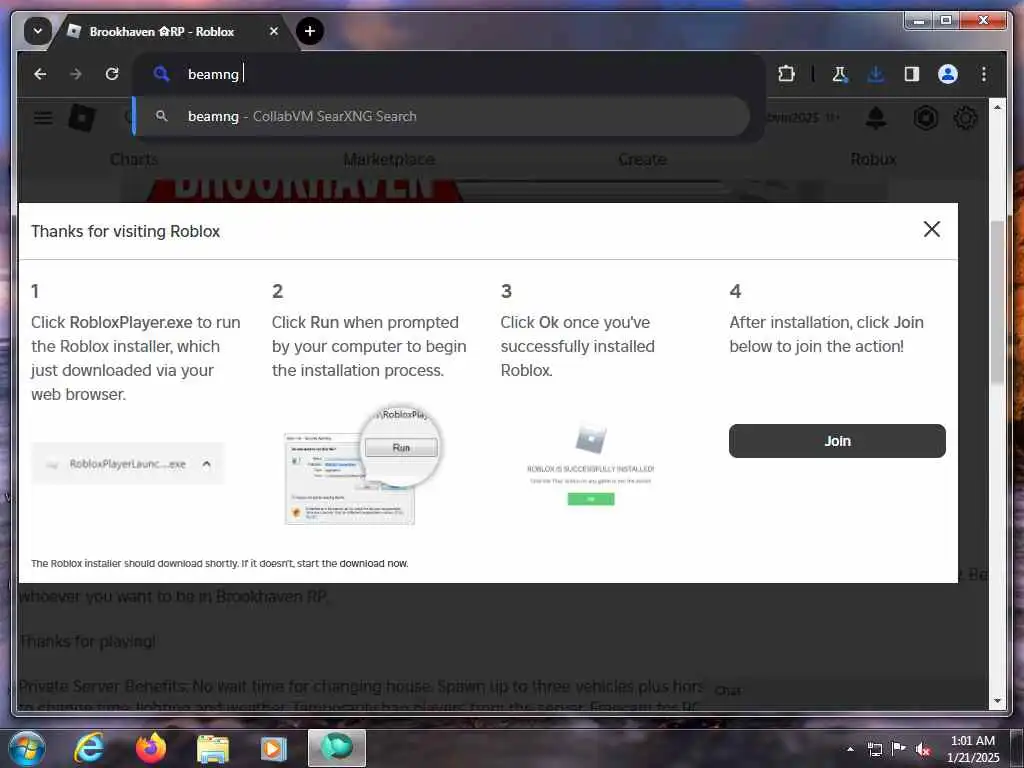Go to the Marketplace tab
The image size is (1024, 768).
389,159
